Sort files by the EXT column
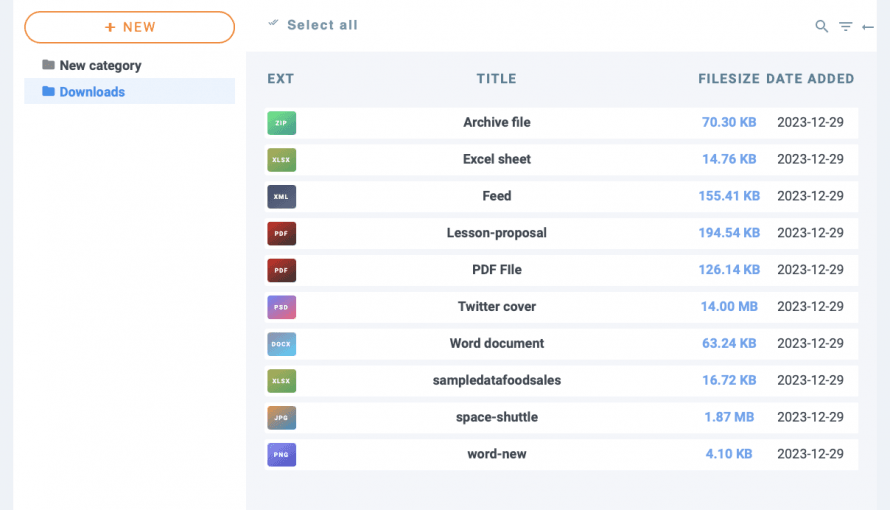This screenshot has width=890, height=510. click(x=281, y=79)
